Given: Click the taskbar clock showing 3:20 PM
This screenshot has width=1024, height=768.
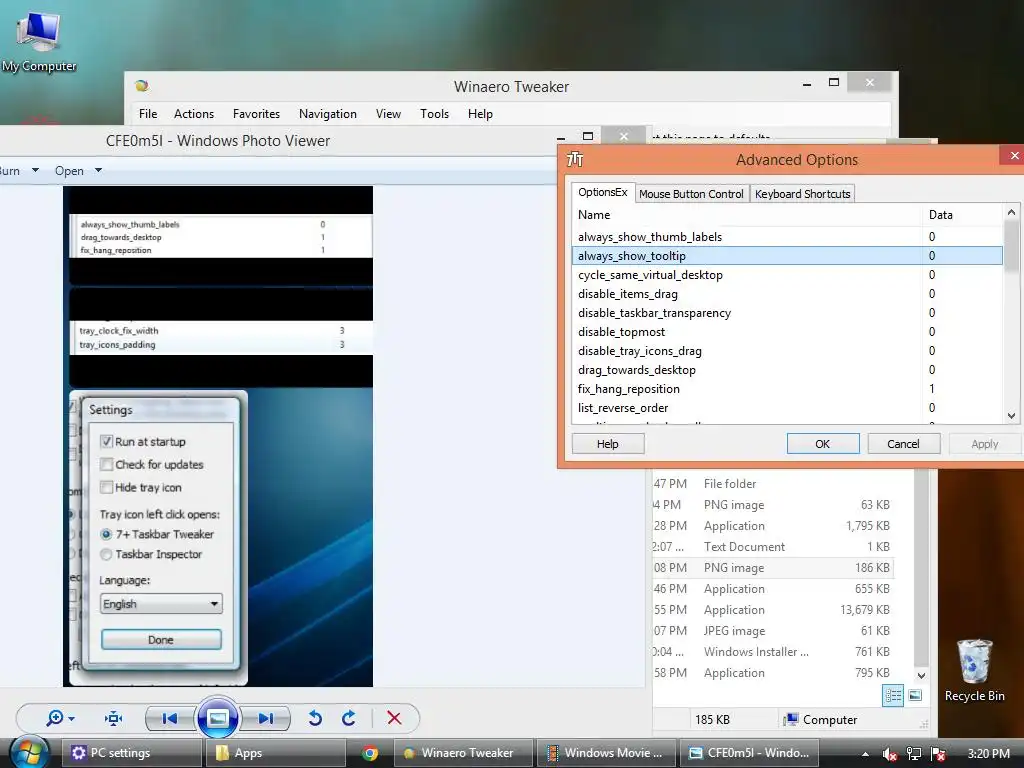Looking at the screenshot, I should coord(988,754).
